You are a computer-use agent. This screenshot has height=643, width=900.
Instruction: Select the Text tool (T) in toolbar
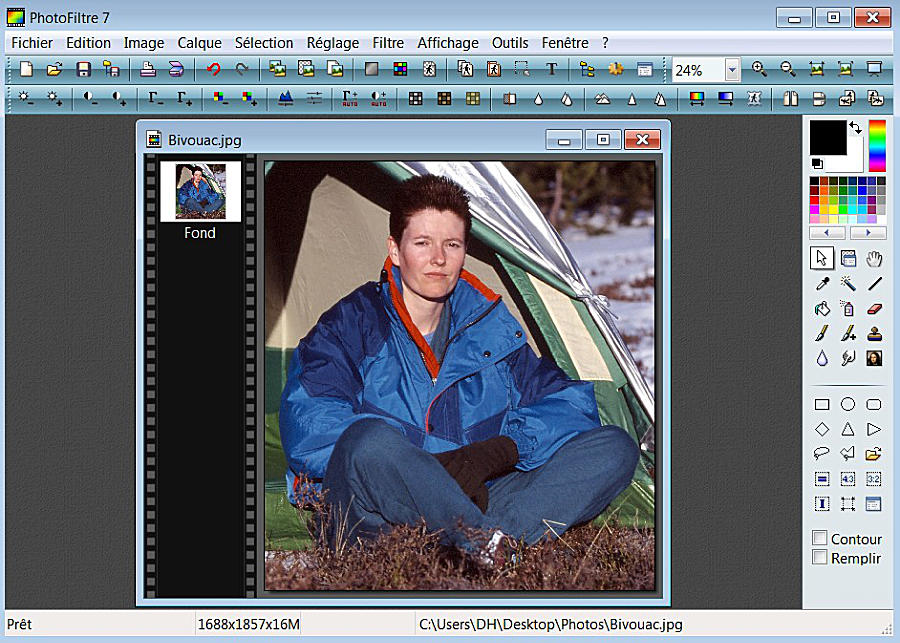(x=551, y=69)
